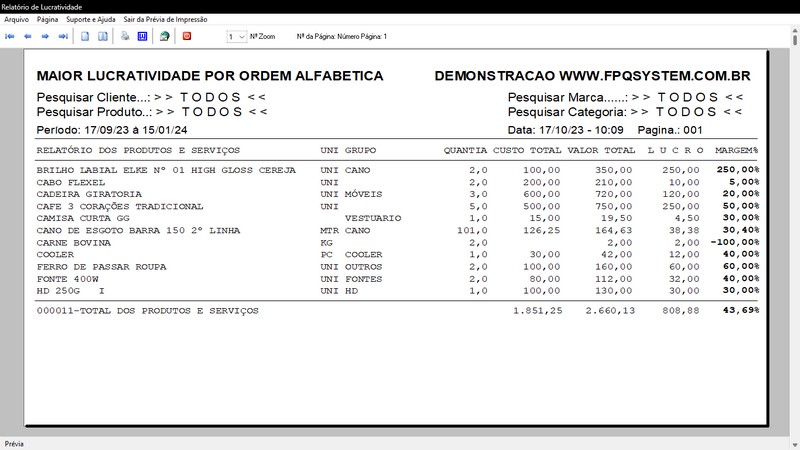The height and width of the screenshot is (450, 800).
Task: Click the CARNE BOVINA report row
Action: point(73,242)
